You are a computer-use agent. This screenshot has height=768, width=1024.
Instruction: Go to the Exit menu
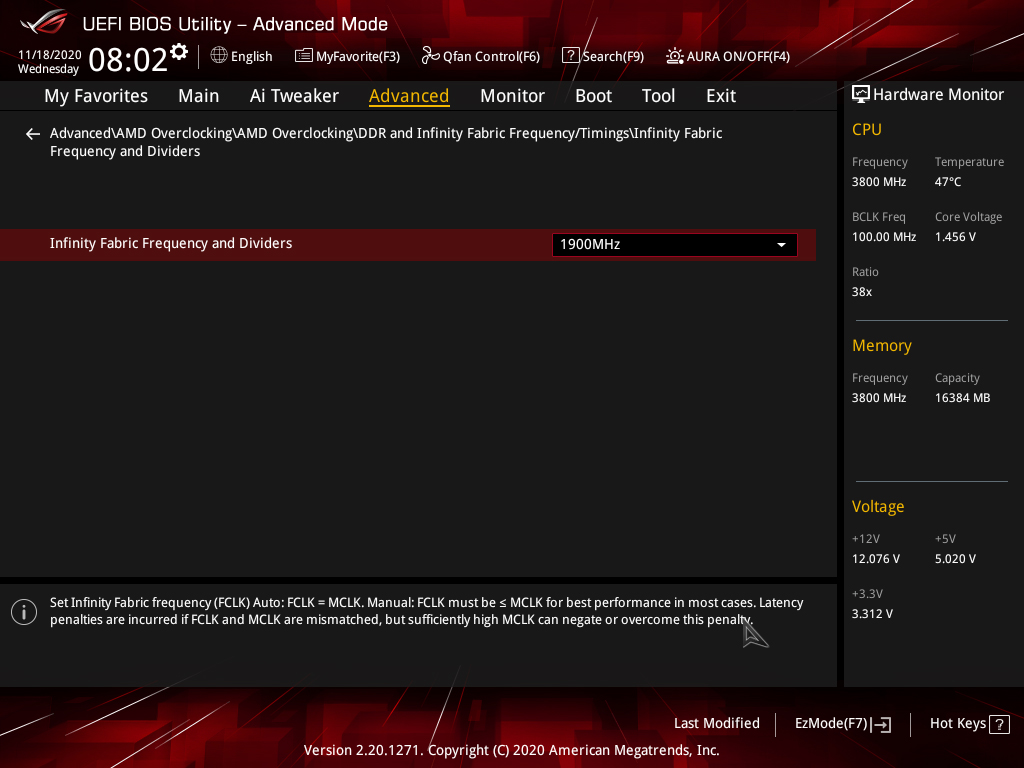point(720,96)
